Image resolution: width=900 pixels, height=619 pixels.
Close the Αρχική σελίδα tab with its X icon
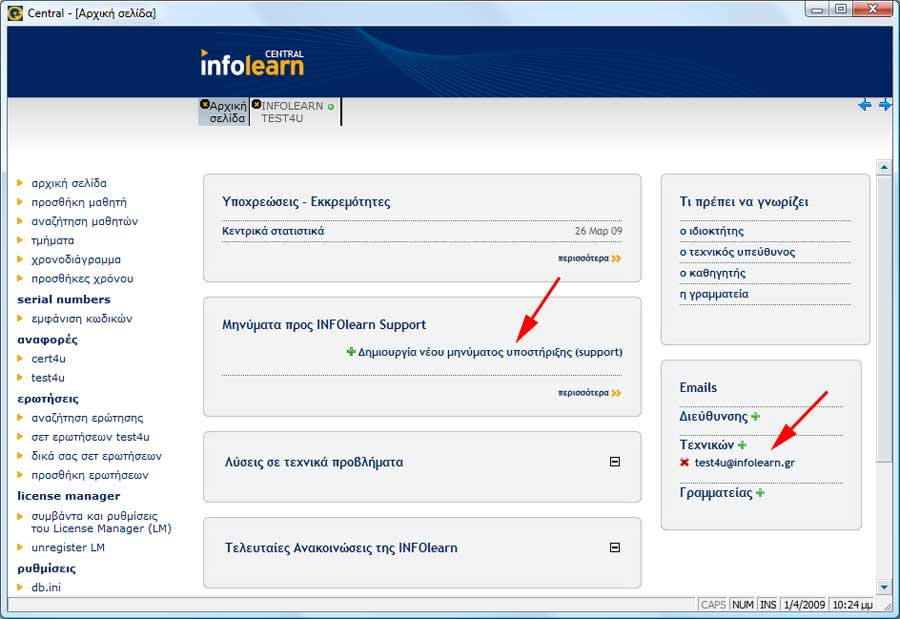tap(204, 105)
